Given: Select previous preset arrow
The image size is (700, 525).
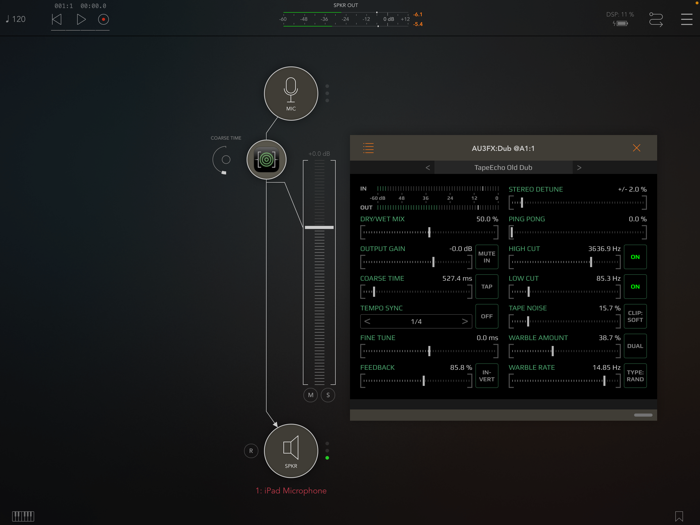Looking at the screenshot, I should pyautogui.click(x=428, y=167).
